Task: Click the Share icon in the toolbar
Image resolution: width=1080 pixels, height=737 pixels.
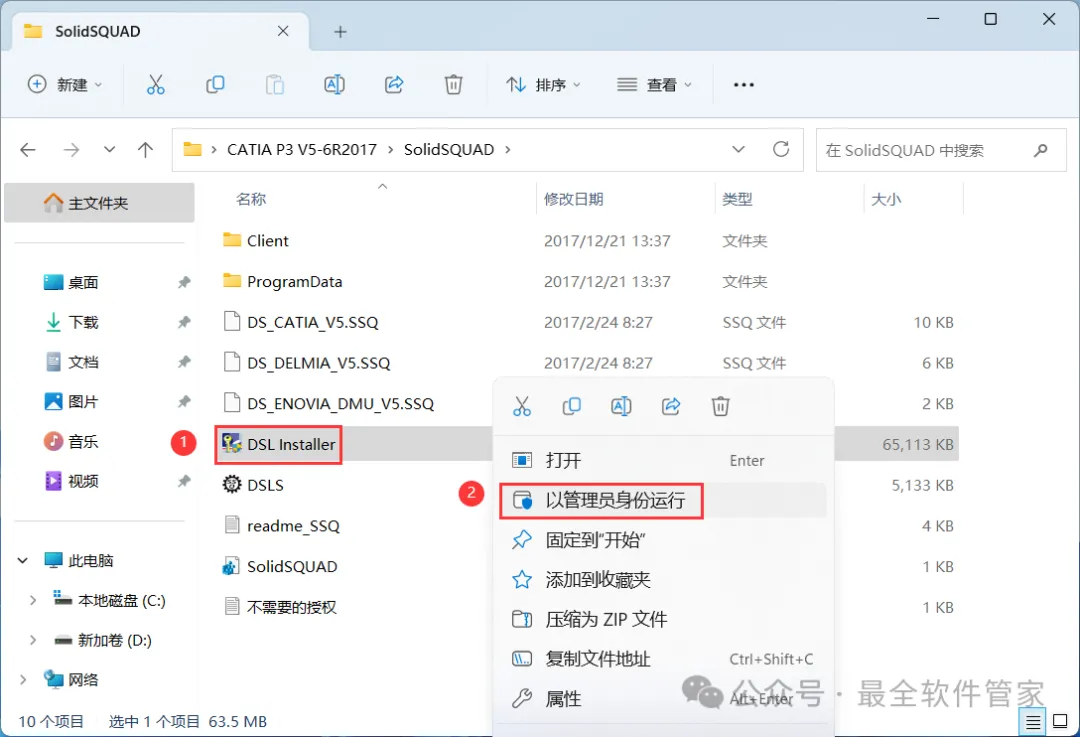Action: click(x=394, y=85)
